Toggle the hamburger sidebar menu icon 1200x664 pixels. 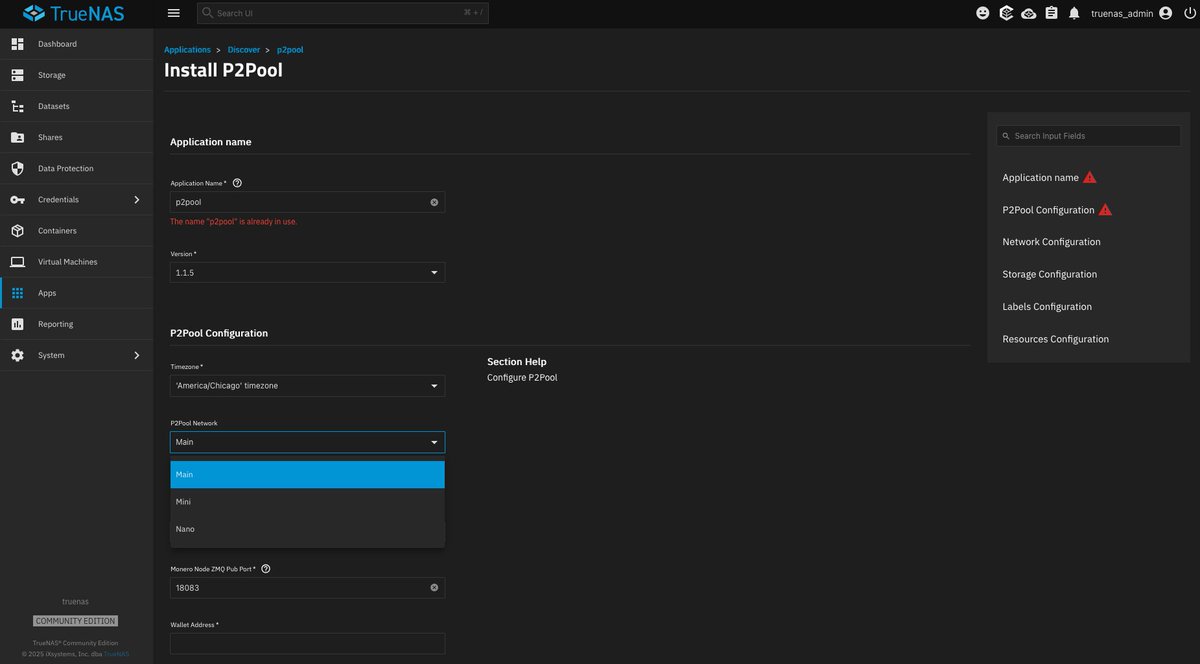pos(174,13)
